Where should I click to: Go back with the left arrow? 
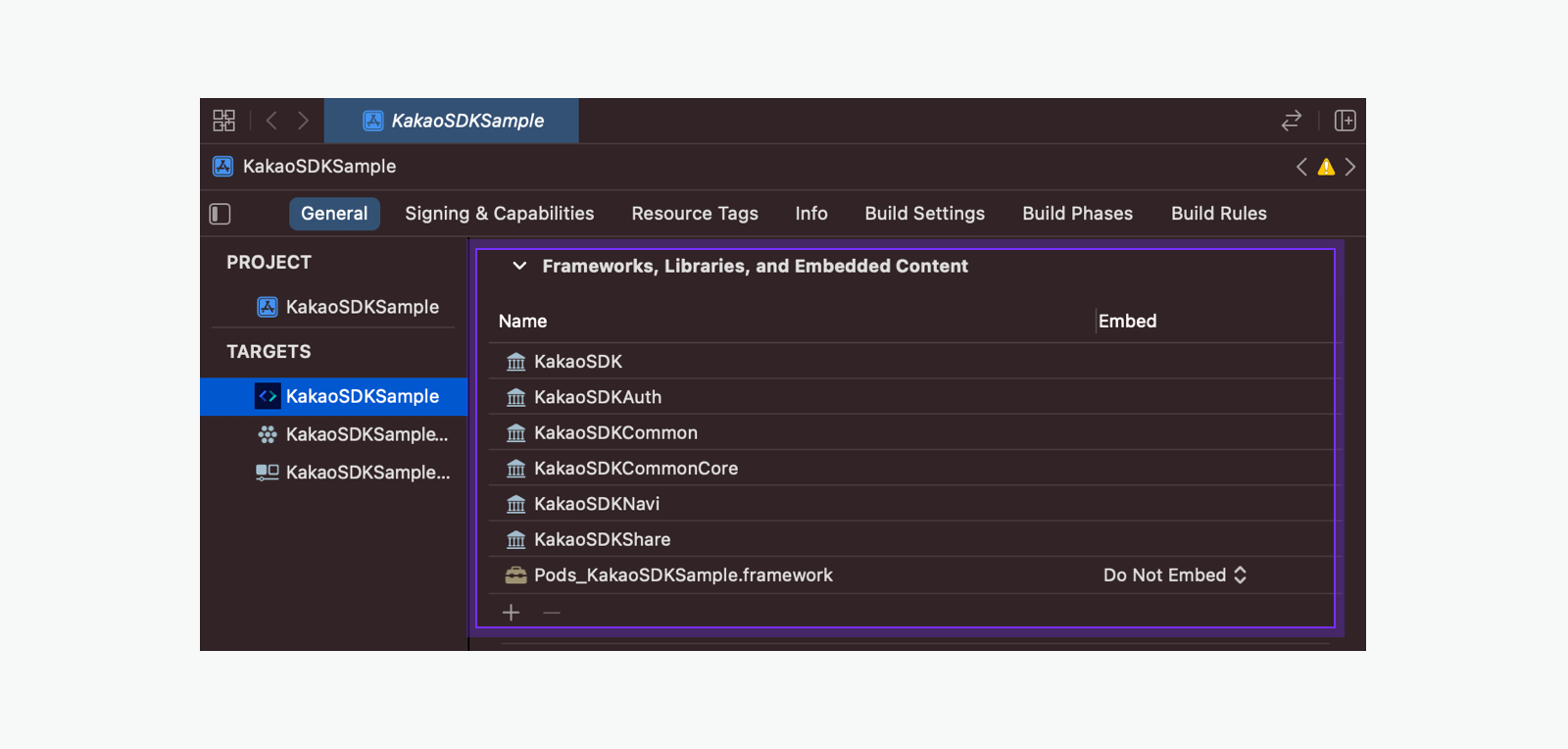(x=271, y=121)
